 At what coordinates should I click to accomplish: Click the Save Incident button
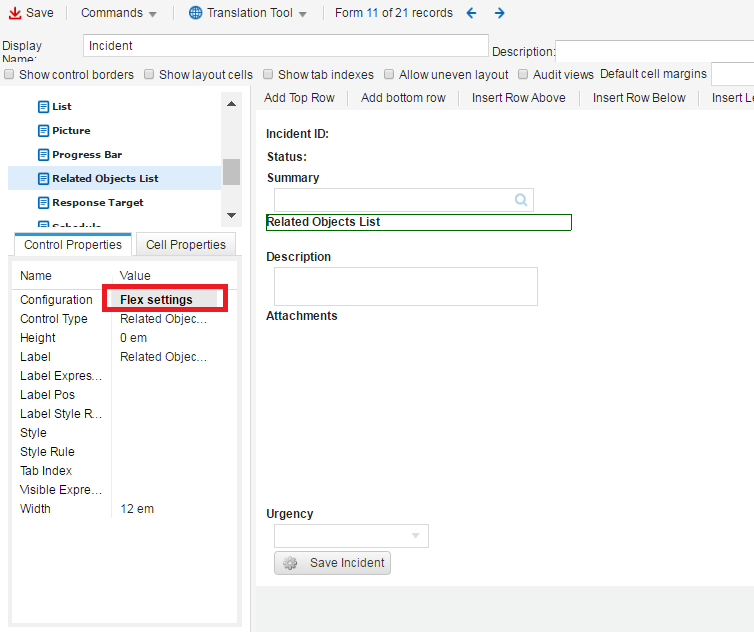[333, 563]
